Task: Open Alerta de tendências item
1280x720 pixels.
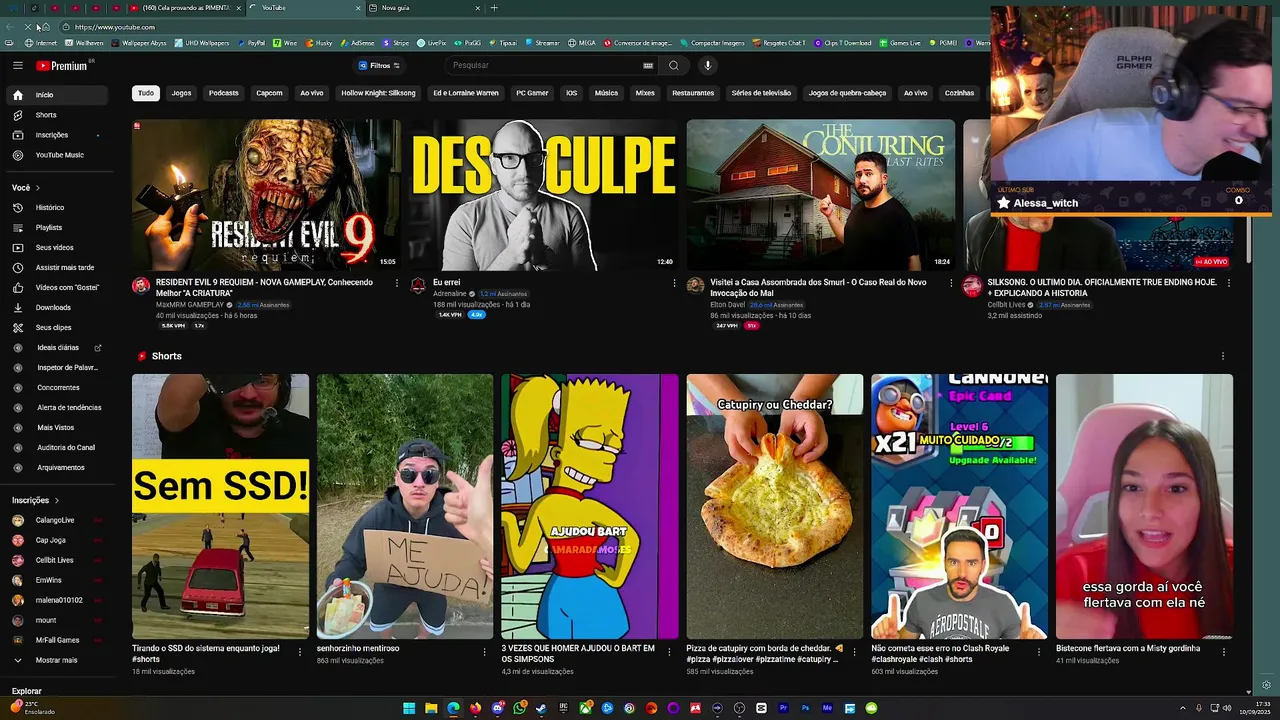Action: click(56, 407)
